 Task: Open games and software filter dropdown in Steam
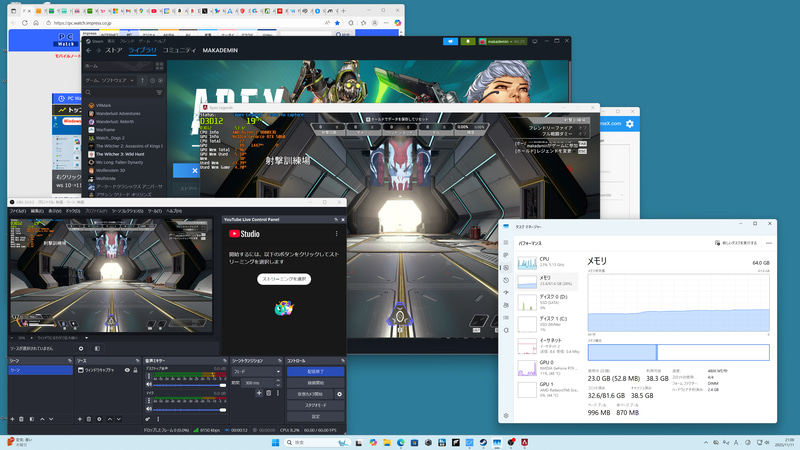110,80
